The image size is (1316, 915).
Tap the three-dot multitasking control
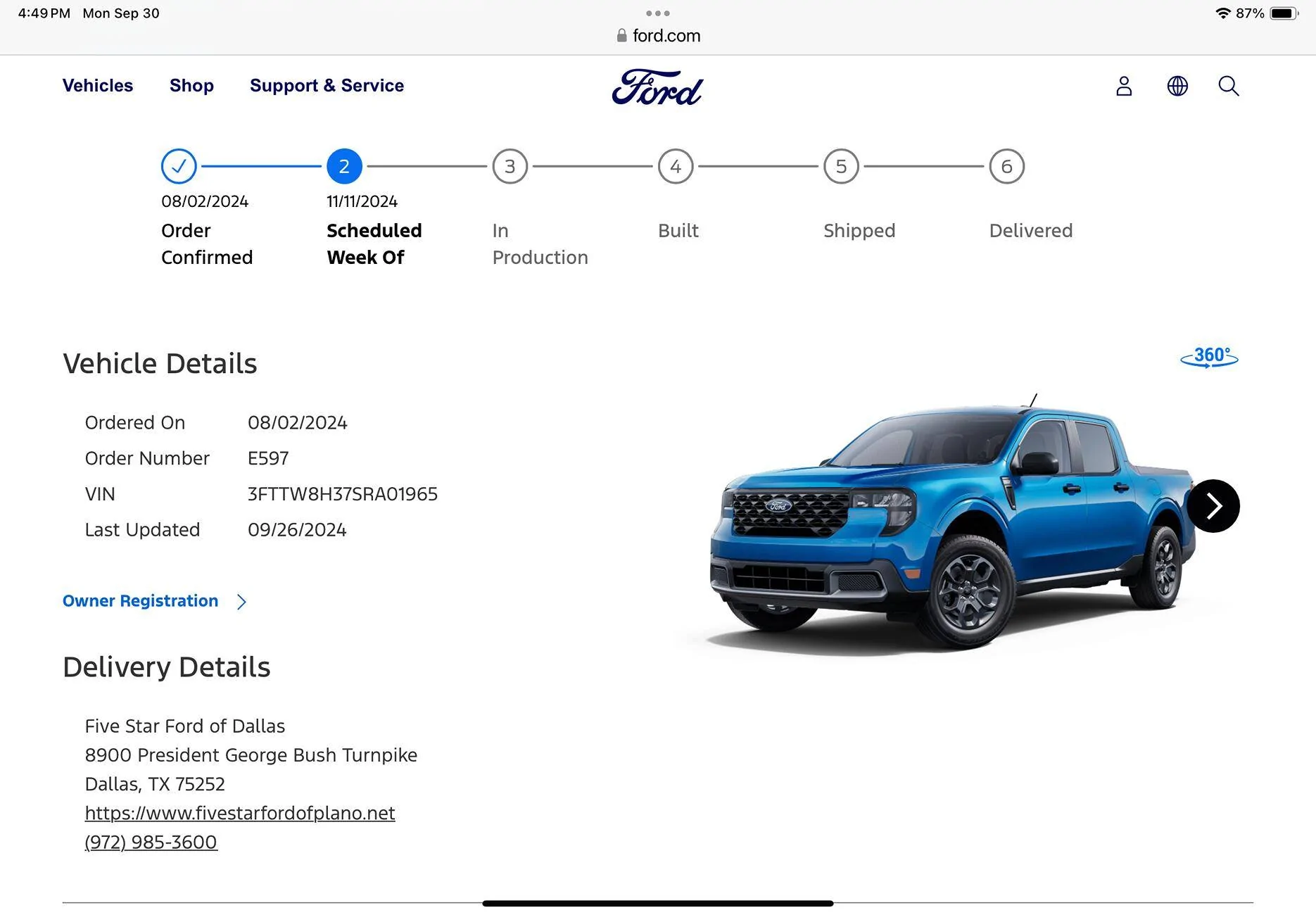click(657, 13)
